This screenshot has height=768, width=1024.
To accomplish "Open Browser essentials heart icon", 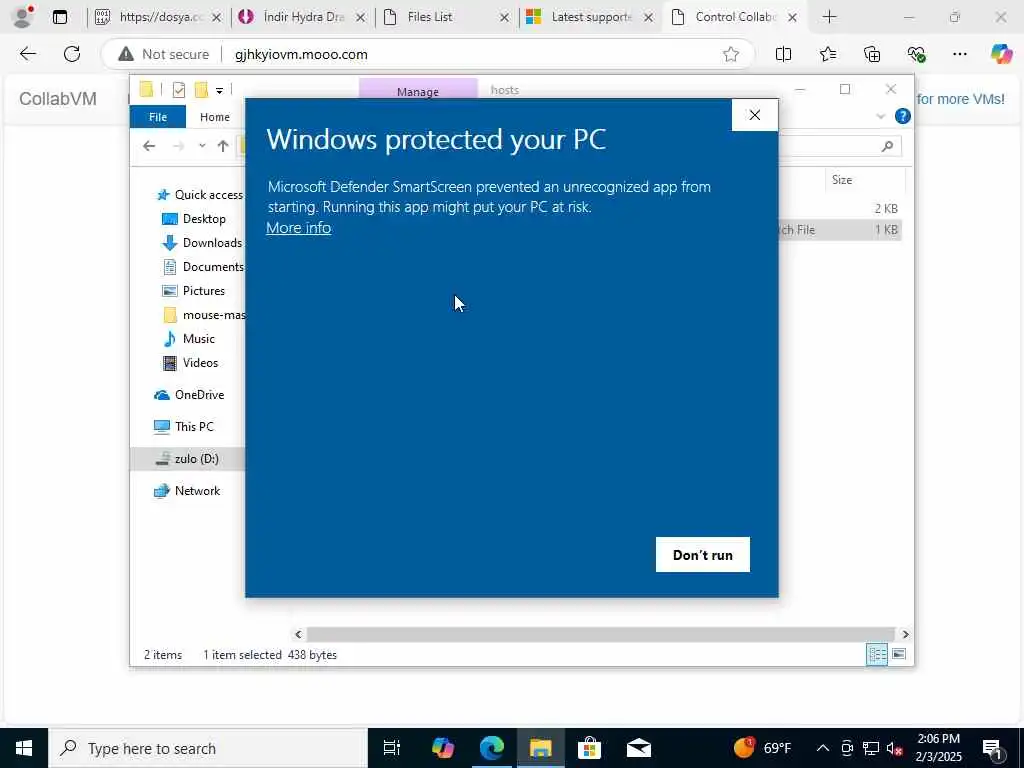I will (x=916, y=54).
